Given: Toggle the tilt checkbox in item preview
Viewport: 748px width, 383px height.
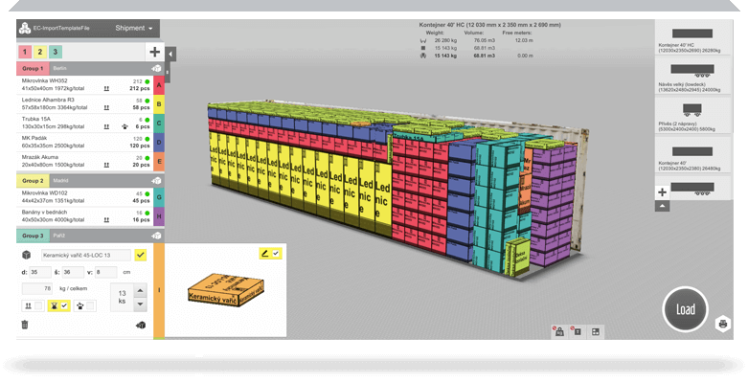Looking at the screenshot, I should click(276, 254).
